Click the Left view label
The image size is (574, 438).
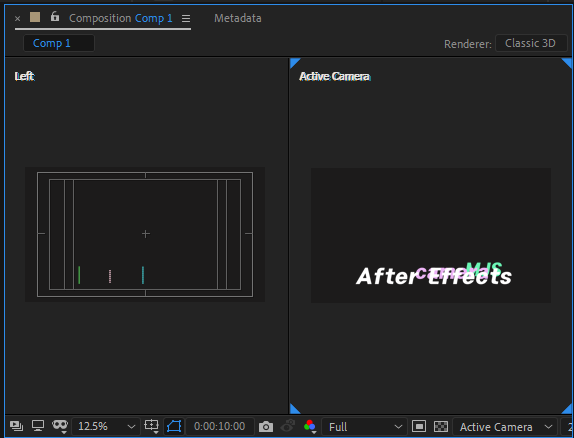[24, 76]
